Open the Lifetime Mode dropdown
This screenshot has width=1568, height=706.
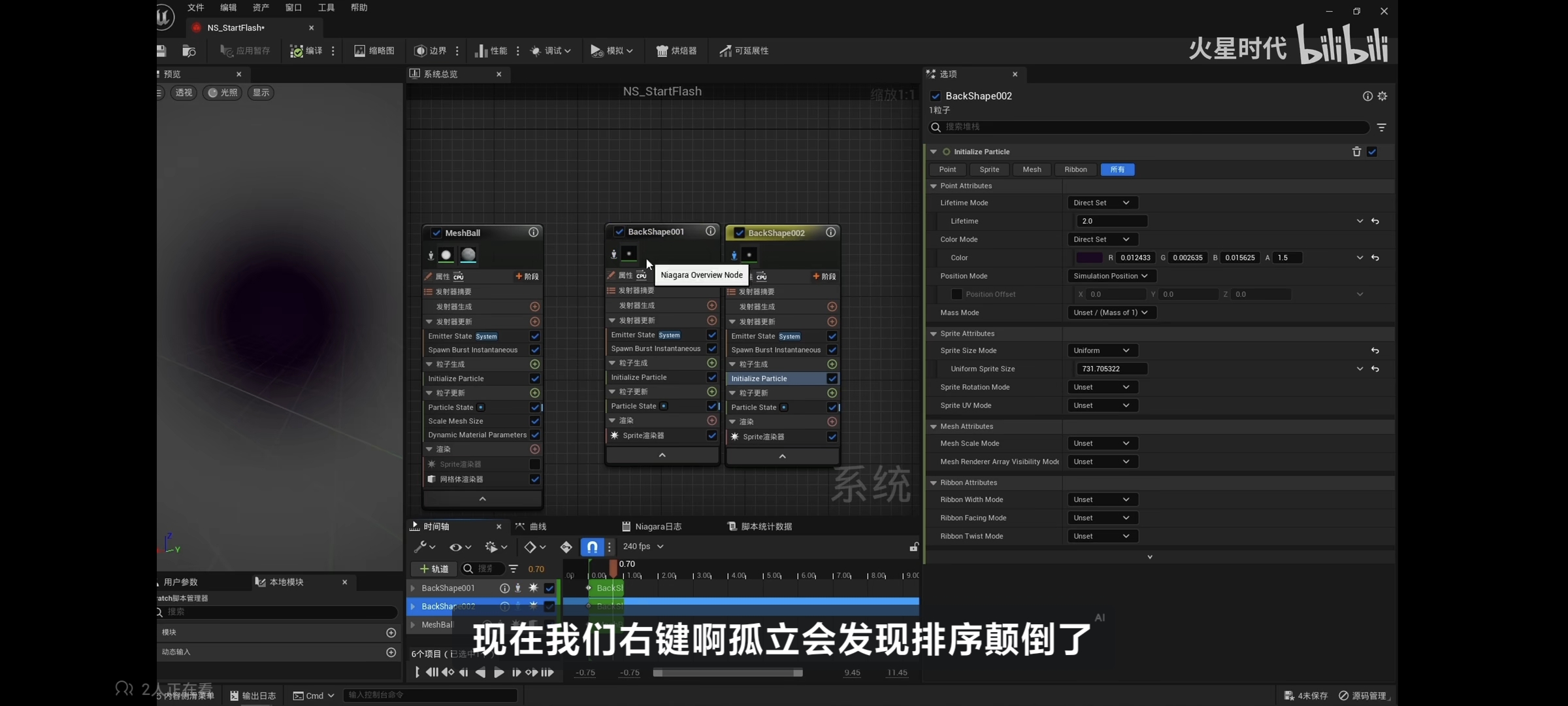tap(1102, 203)
